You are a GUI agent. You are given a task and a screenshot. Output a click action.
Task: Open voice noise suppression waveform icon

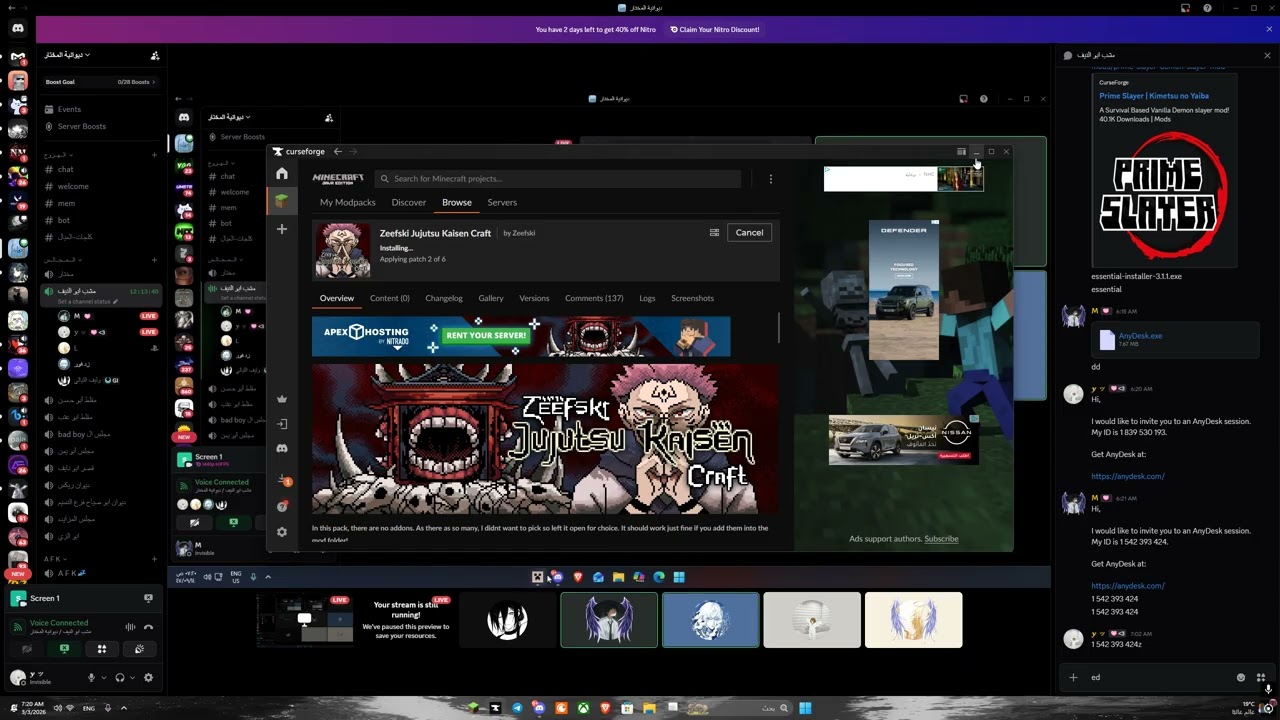pos(130,627)
